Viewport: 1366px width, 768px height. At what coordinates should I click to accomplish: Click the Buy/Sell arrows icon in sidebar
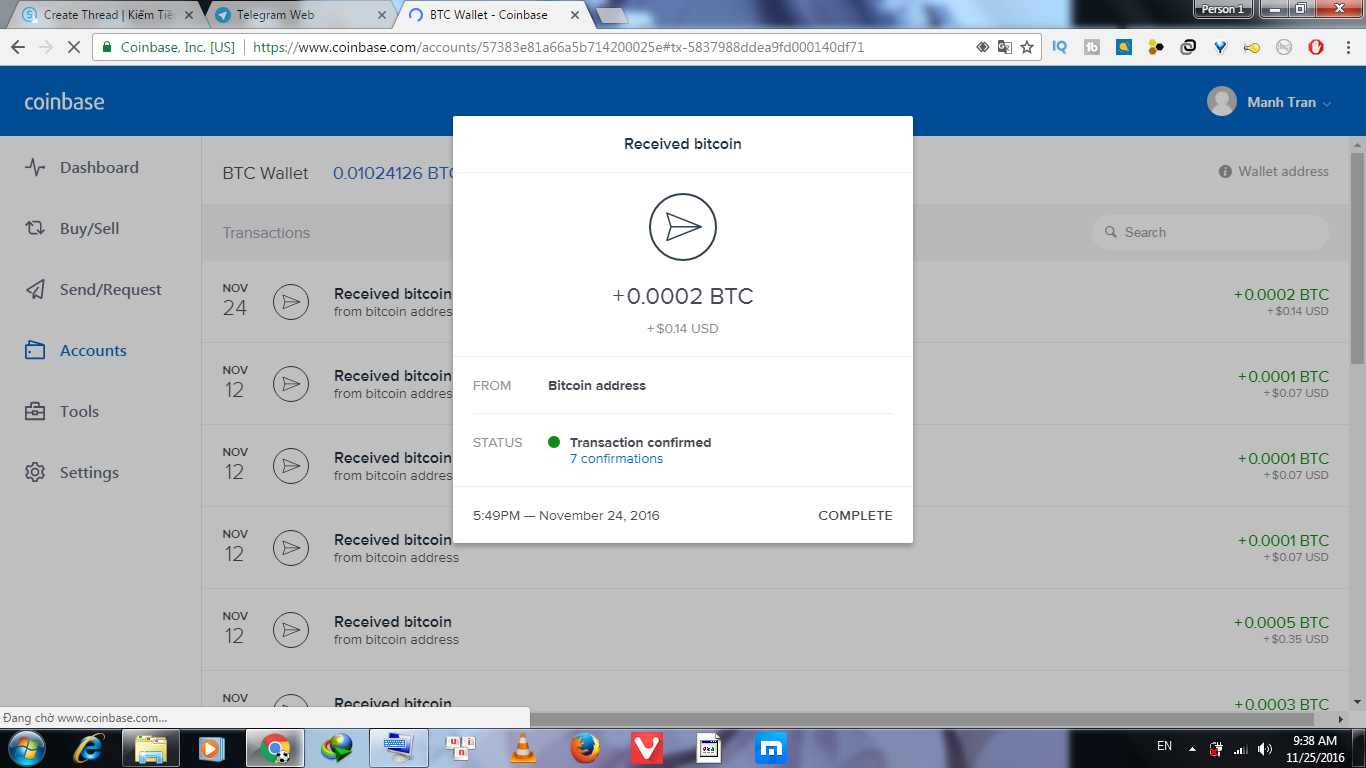pyautogui.click(x=35, y=229)
